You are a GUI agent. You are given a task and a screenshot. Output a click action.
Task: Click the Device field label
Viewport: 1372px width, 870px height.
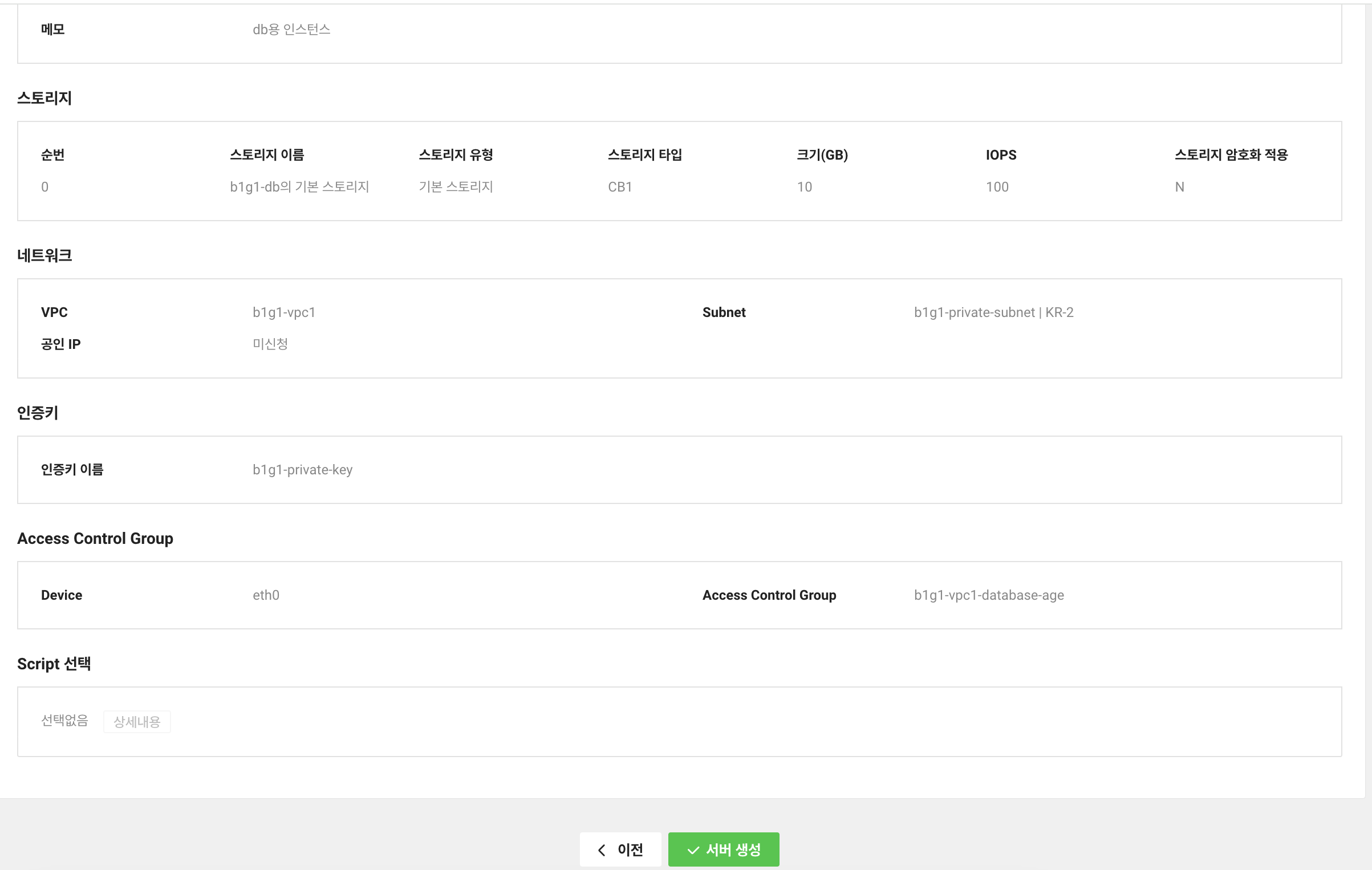62,595
